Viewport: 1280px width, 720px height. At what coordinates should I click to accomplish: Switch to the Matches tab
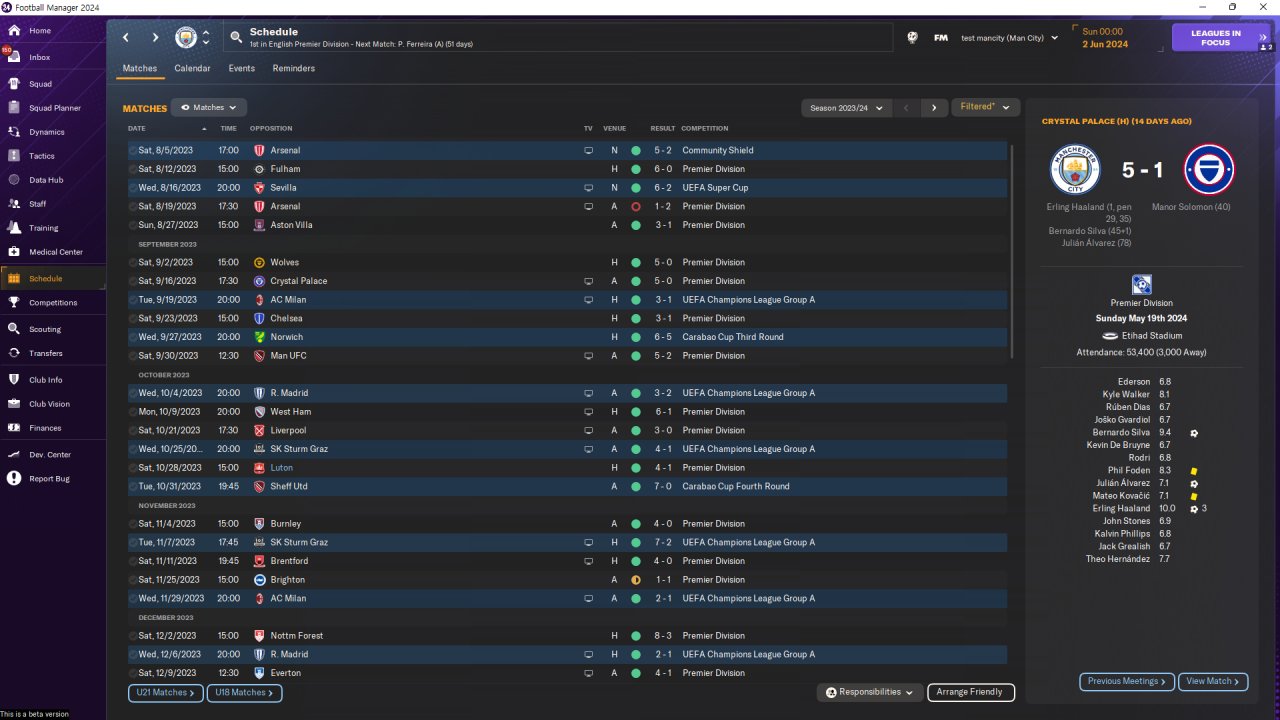coord(140,69)
